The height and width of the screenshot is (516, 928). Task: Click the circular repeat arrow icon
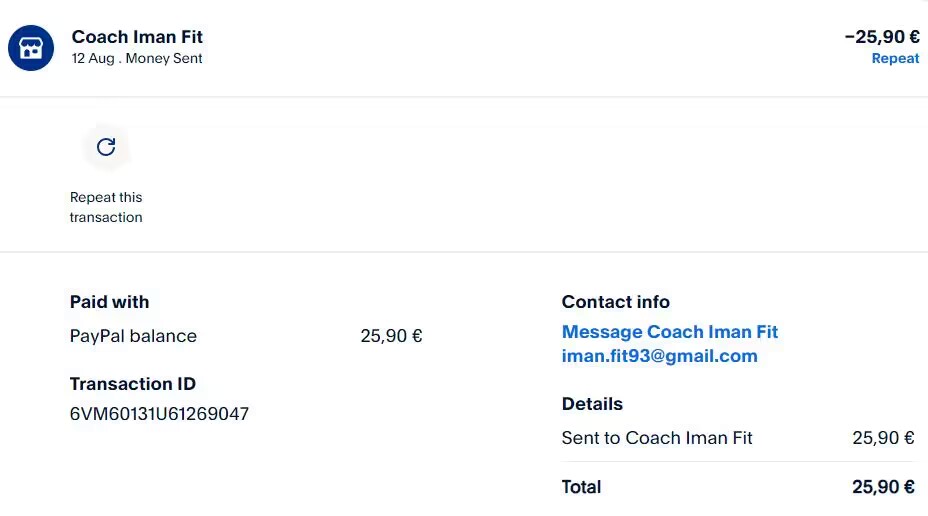[x=106, y=148]
